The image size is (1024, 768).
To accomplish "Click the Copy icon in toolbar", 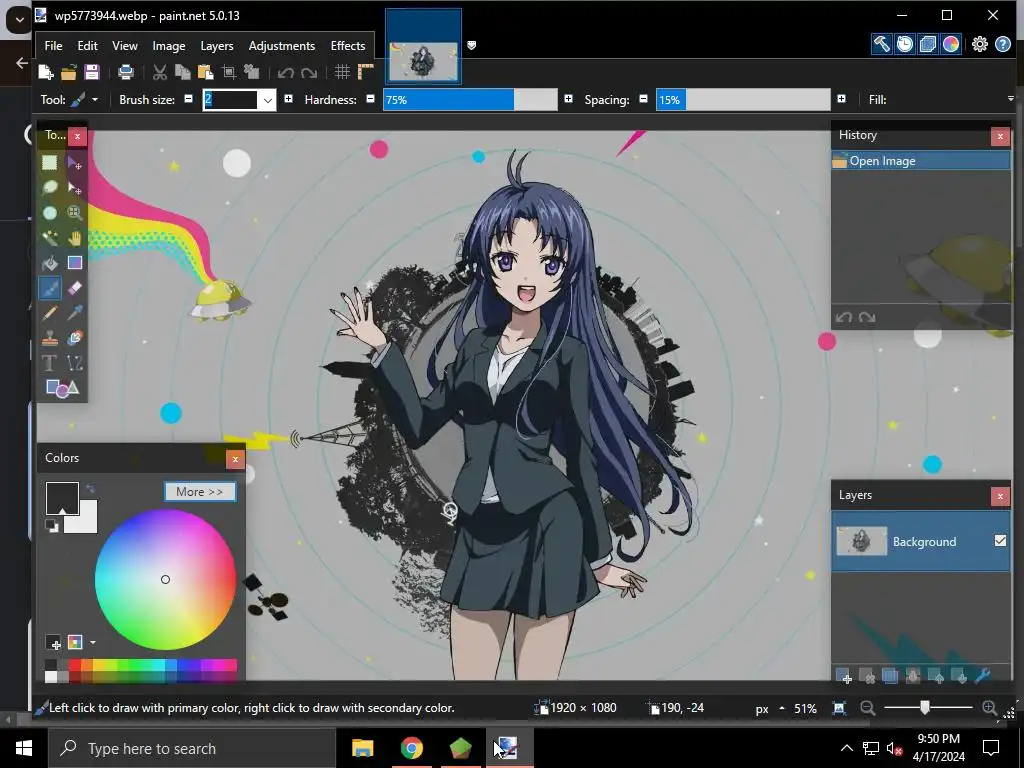I will click(x=183, y=72).
